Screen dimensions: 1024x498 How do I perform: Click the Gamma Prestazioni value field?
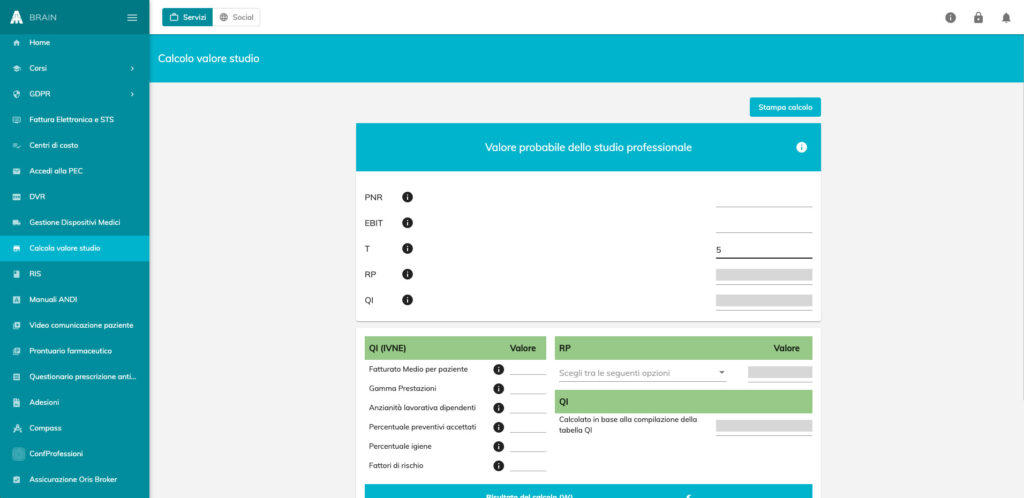click(527, 388)
